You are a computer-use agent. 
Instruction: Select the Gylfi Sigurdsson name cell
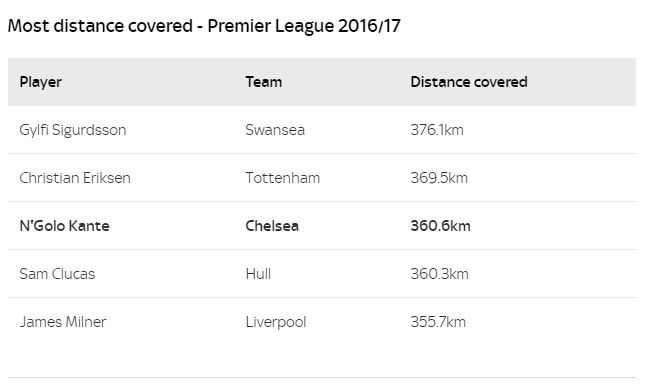point(73,130)
